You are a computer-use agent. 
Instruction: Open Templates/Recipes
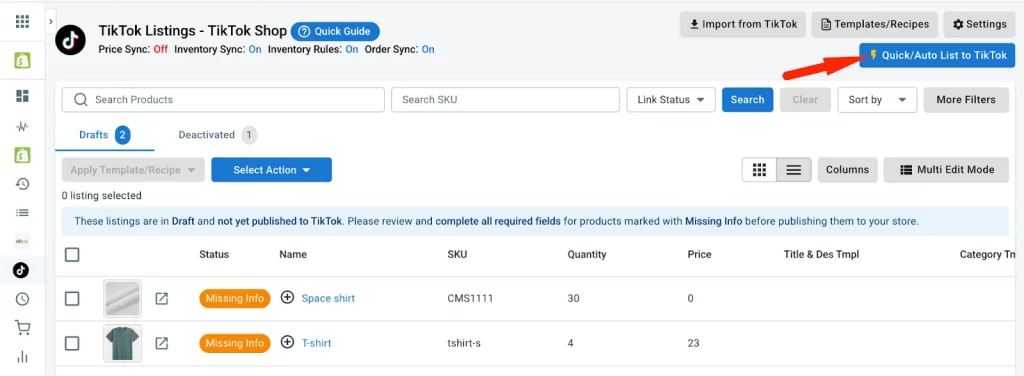click(x=875, y=24)
